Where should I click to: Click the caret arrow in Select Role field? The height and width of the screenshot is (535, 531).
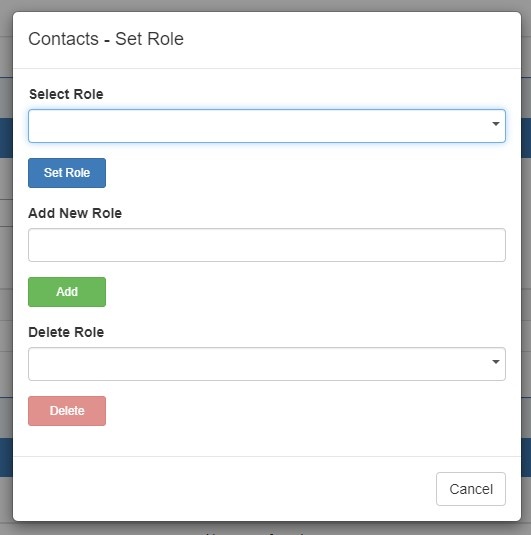(x=496, y=124)
